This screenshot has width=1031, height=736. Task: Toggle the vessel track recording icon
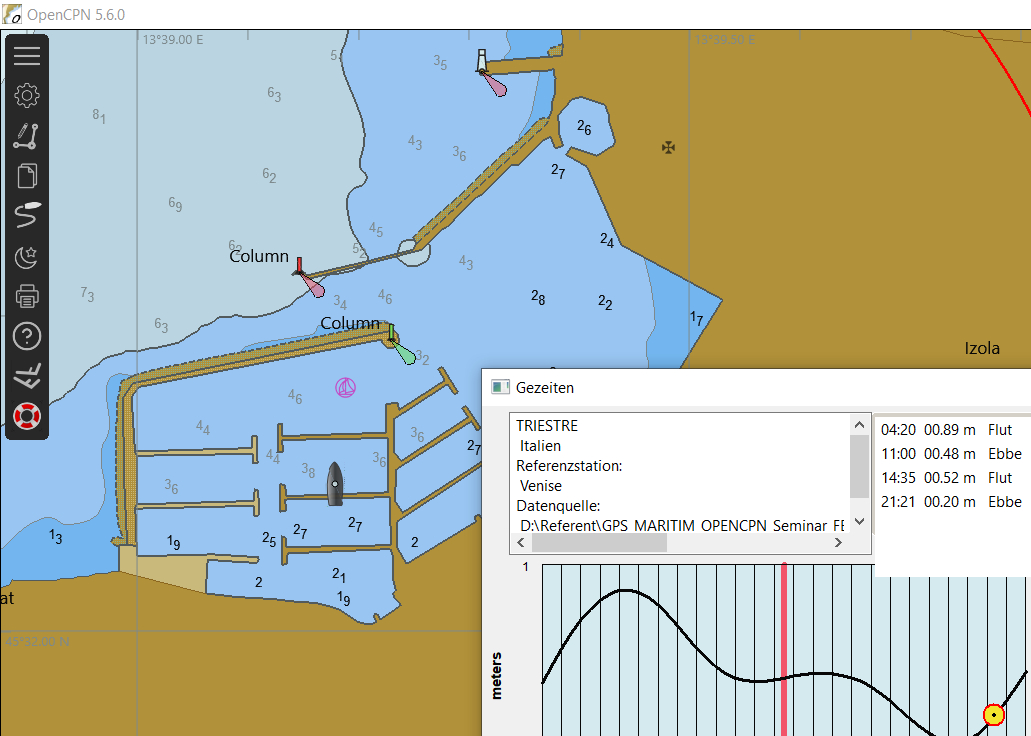coord(27,216)
